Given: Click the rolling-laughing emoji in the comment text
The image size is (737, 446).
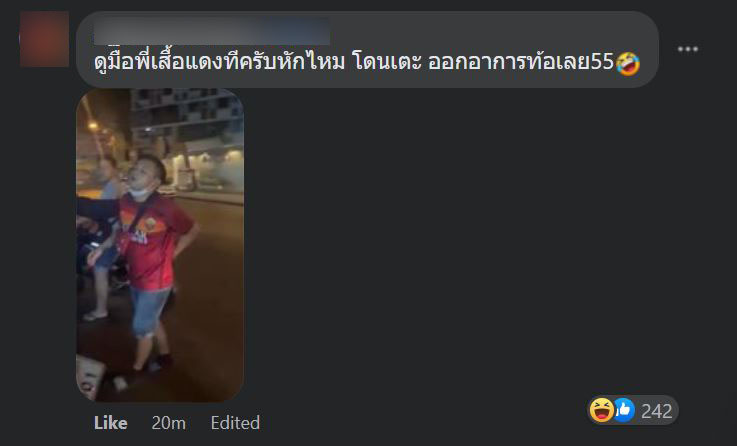Looking at the screenshot, I should coord(627,63).
